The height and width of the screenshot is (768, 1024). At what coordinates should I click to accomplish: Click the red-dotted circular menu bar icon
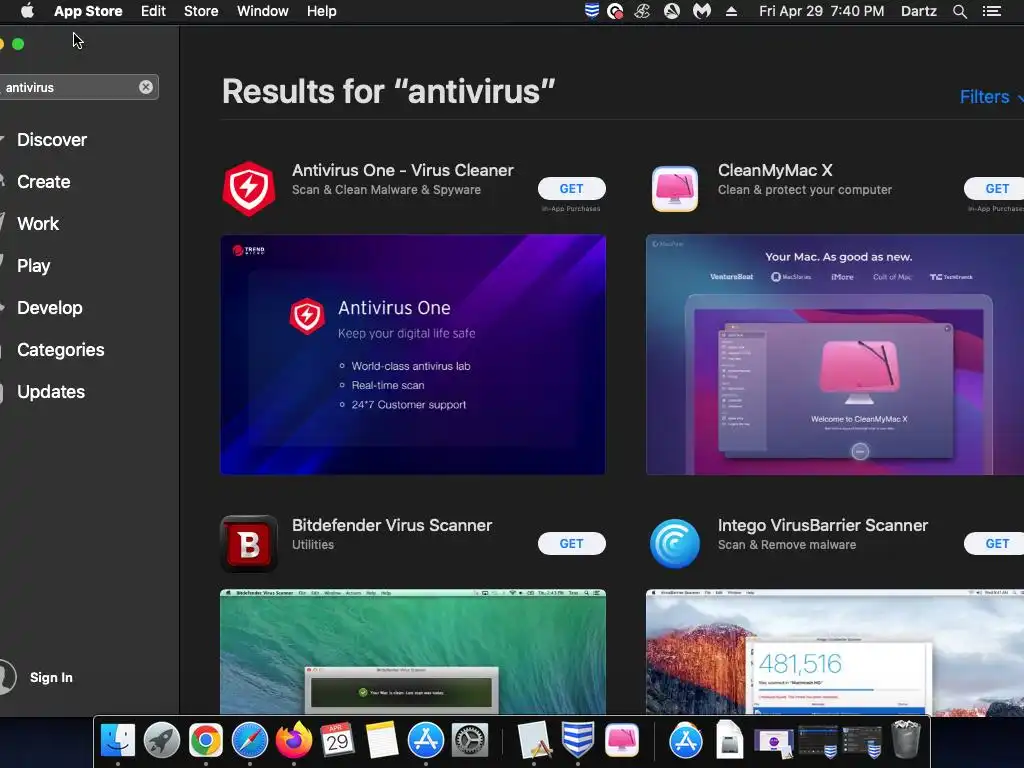click(615, 11)
